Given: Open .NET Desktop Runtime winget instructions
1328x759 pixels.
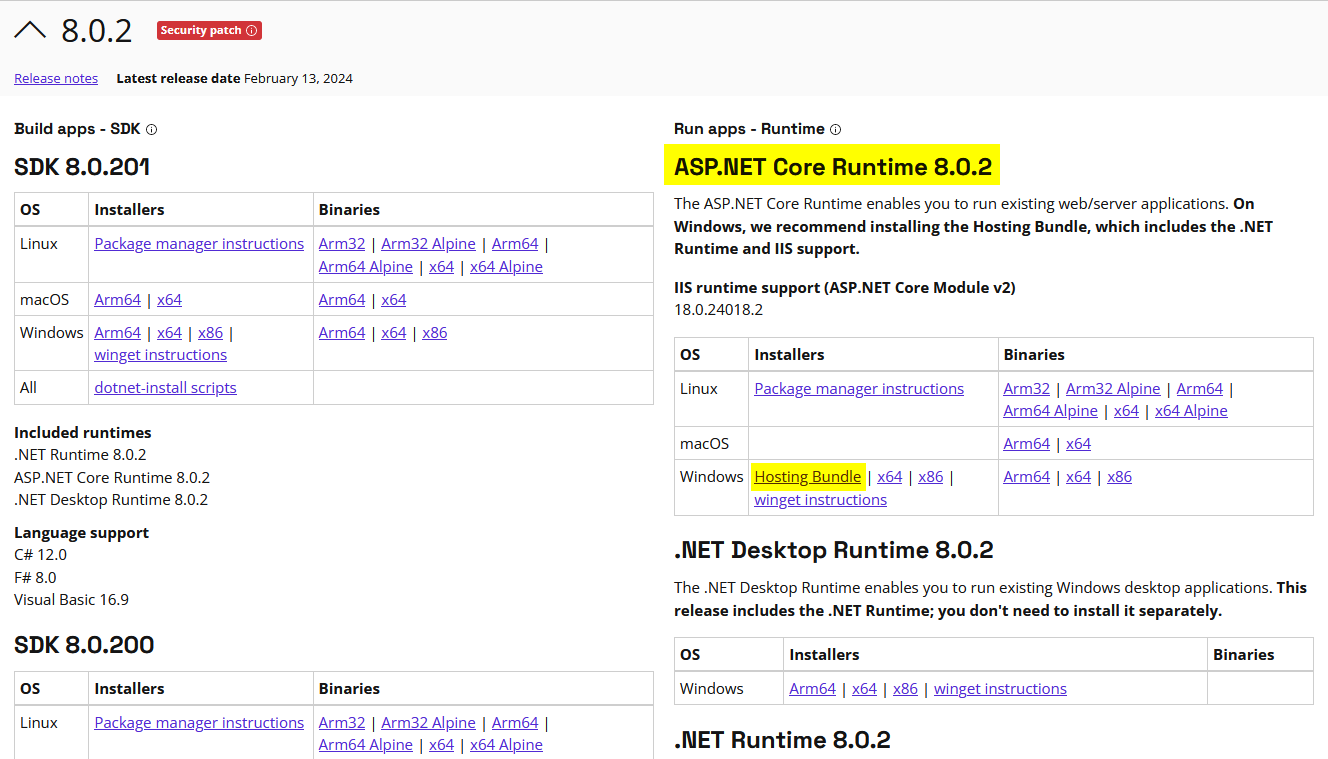Looking at the screenshot, I should (1000, 689).
